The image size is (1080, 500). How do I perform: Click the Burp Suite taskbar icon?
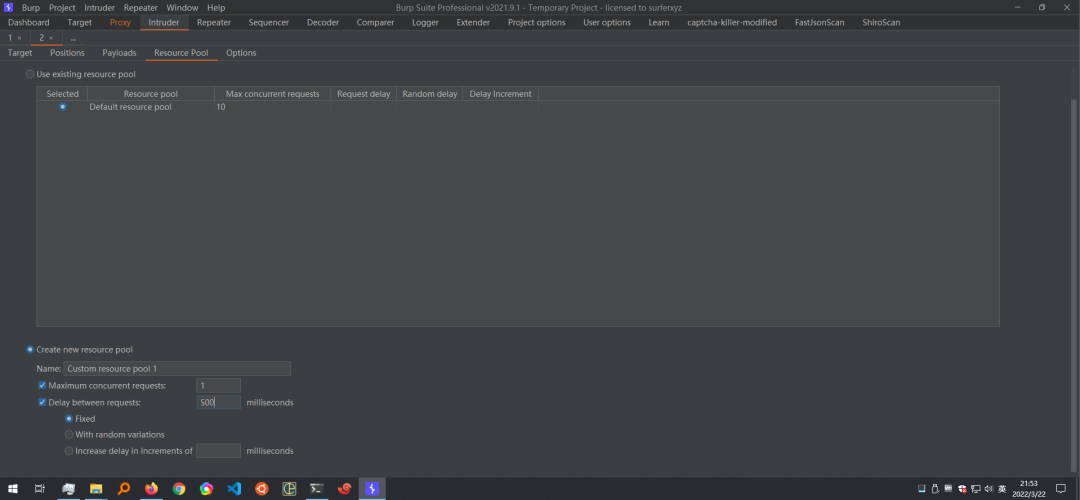[x=372, y=488]
